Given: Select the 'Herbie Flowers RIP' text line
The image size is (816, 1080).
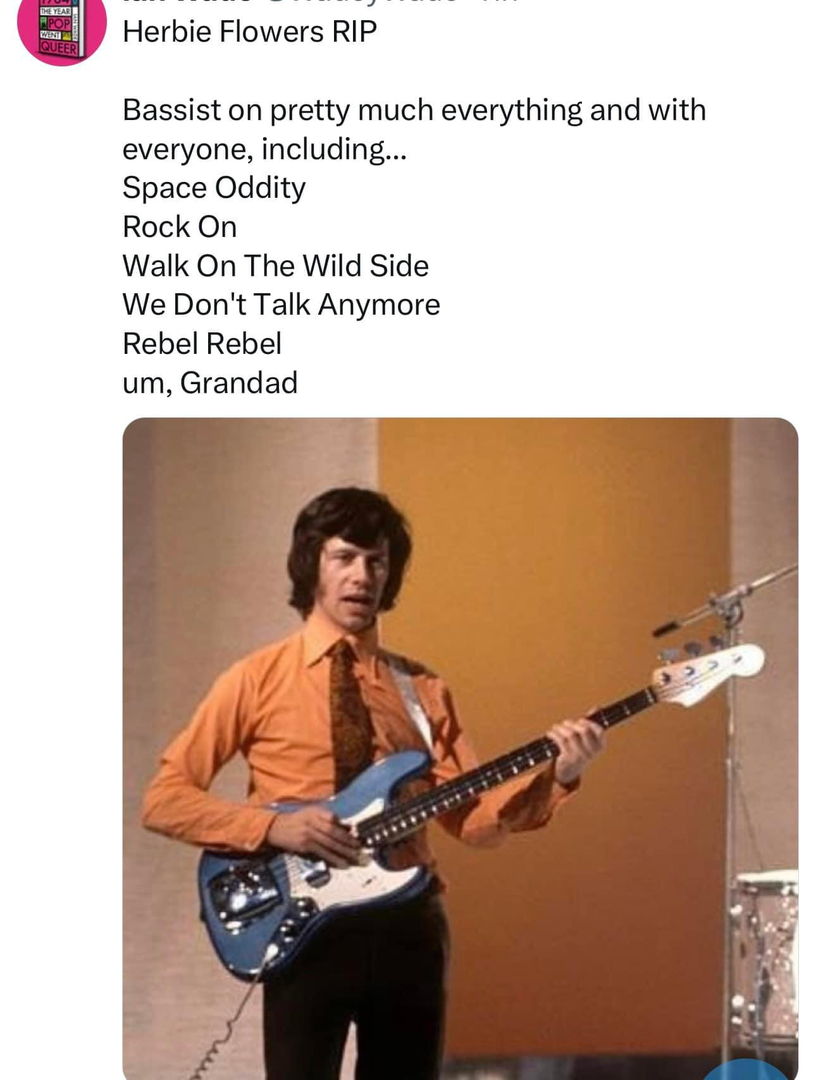Looking at the screenshot, I should pos(249,32).
